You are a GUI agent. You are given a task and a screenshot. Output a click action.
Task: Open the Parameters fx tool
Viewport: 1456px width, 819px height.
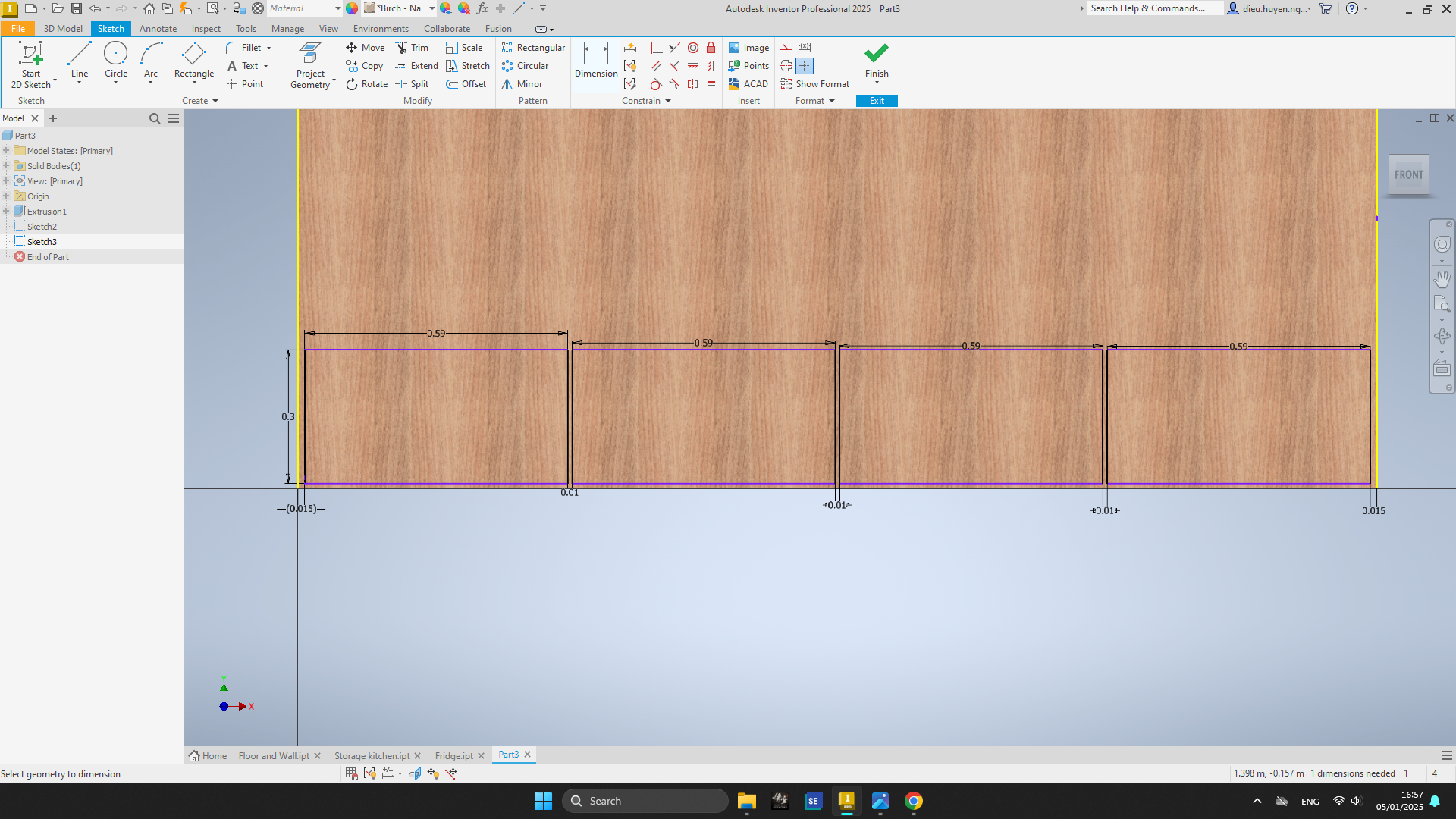[482, 8]
